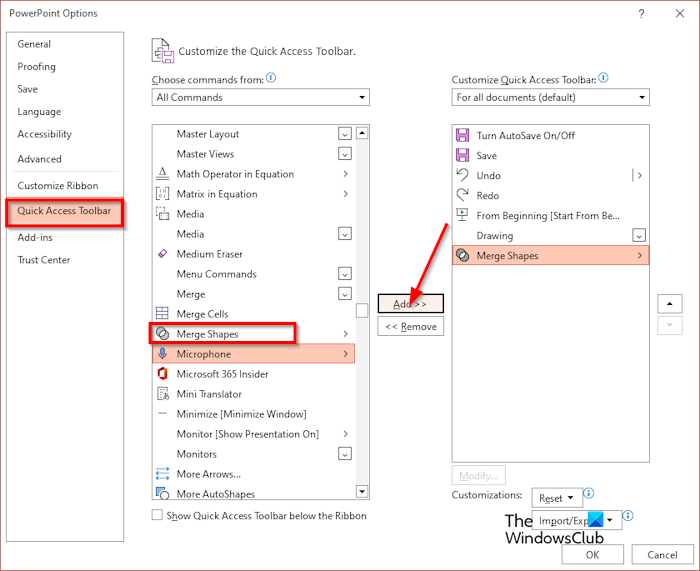Click the Minimize Window dash icon

coord(162,413)
